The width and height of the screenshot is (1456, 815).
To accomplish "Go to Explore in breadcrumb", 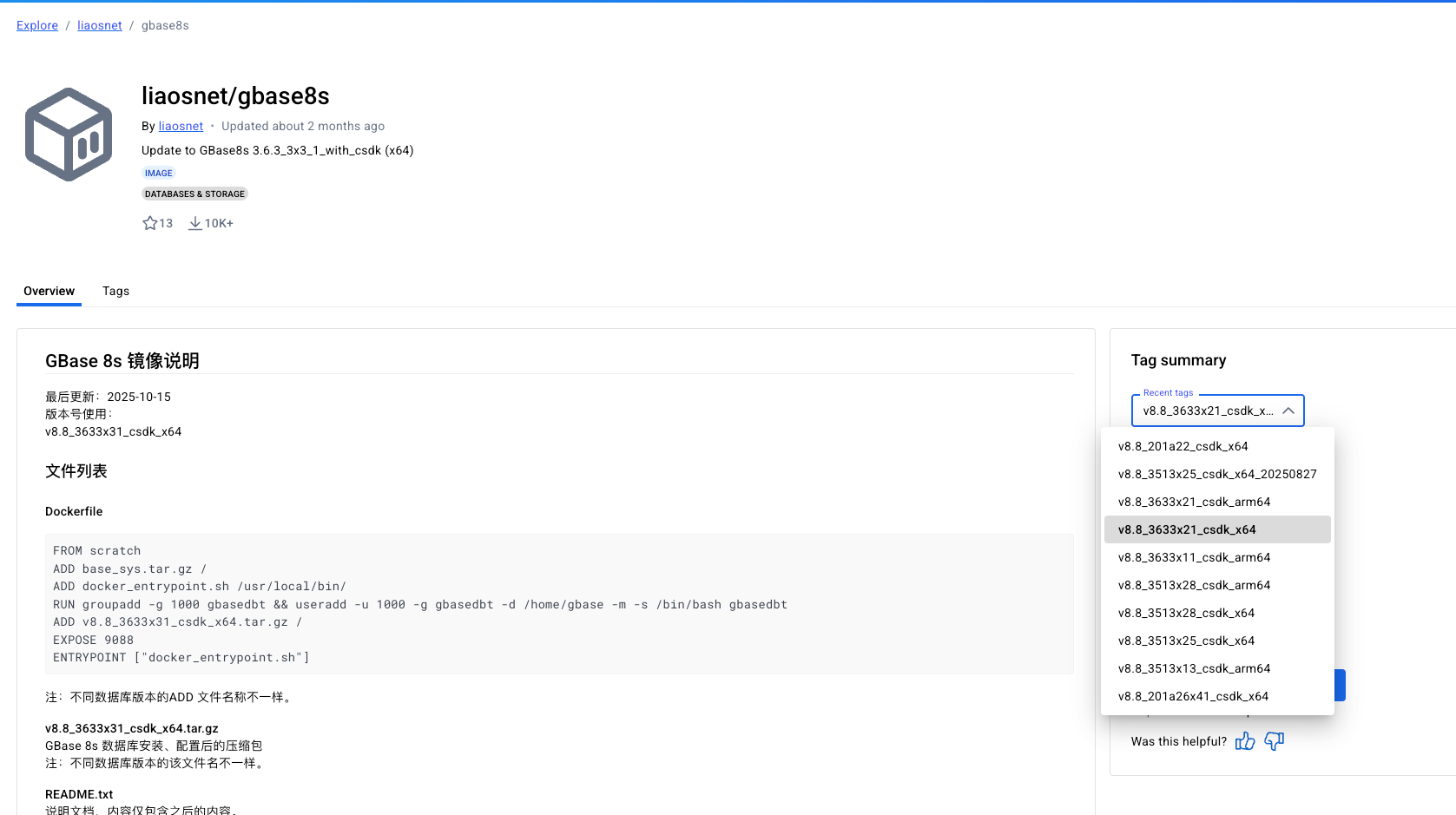I will 37,25.
